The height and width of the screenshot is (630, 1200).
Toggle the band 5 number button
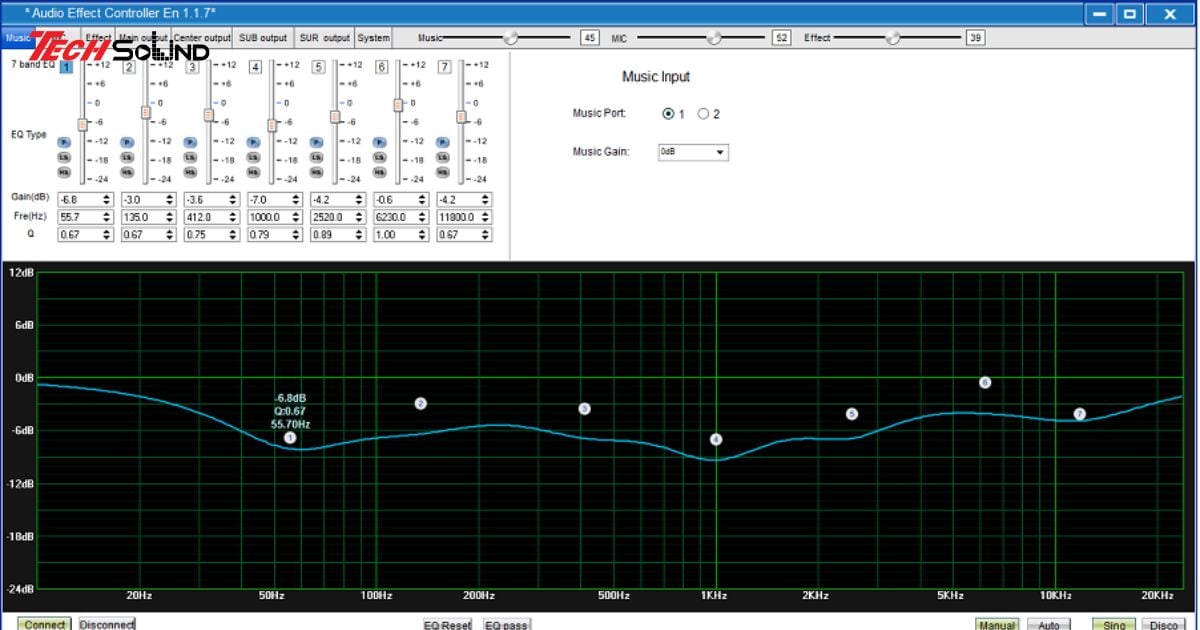coord(319,67)
